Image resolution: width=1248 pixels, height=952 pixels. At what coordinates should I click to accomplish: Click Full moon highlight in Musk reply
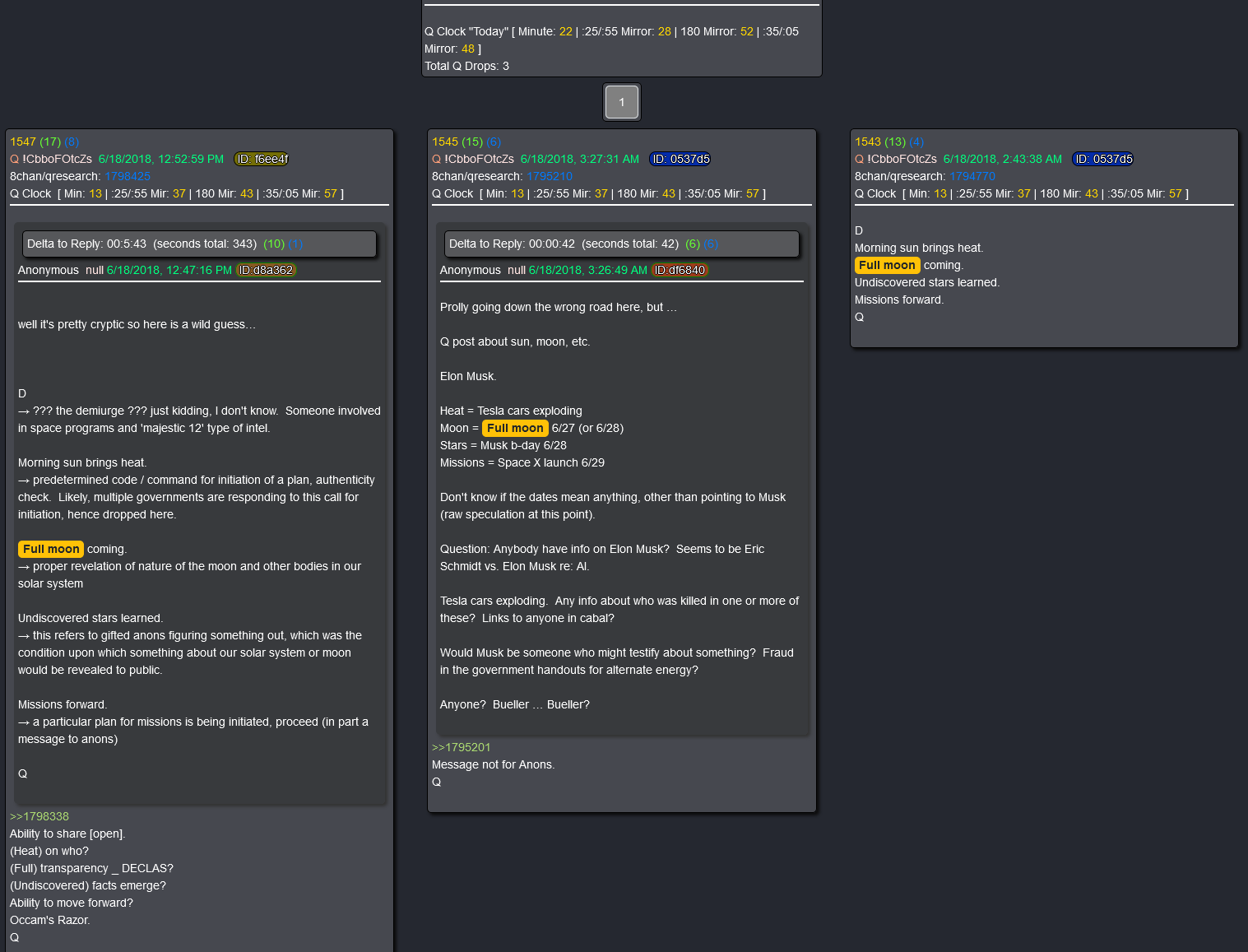click(515, 428)
